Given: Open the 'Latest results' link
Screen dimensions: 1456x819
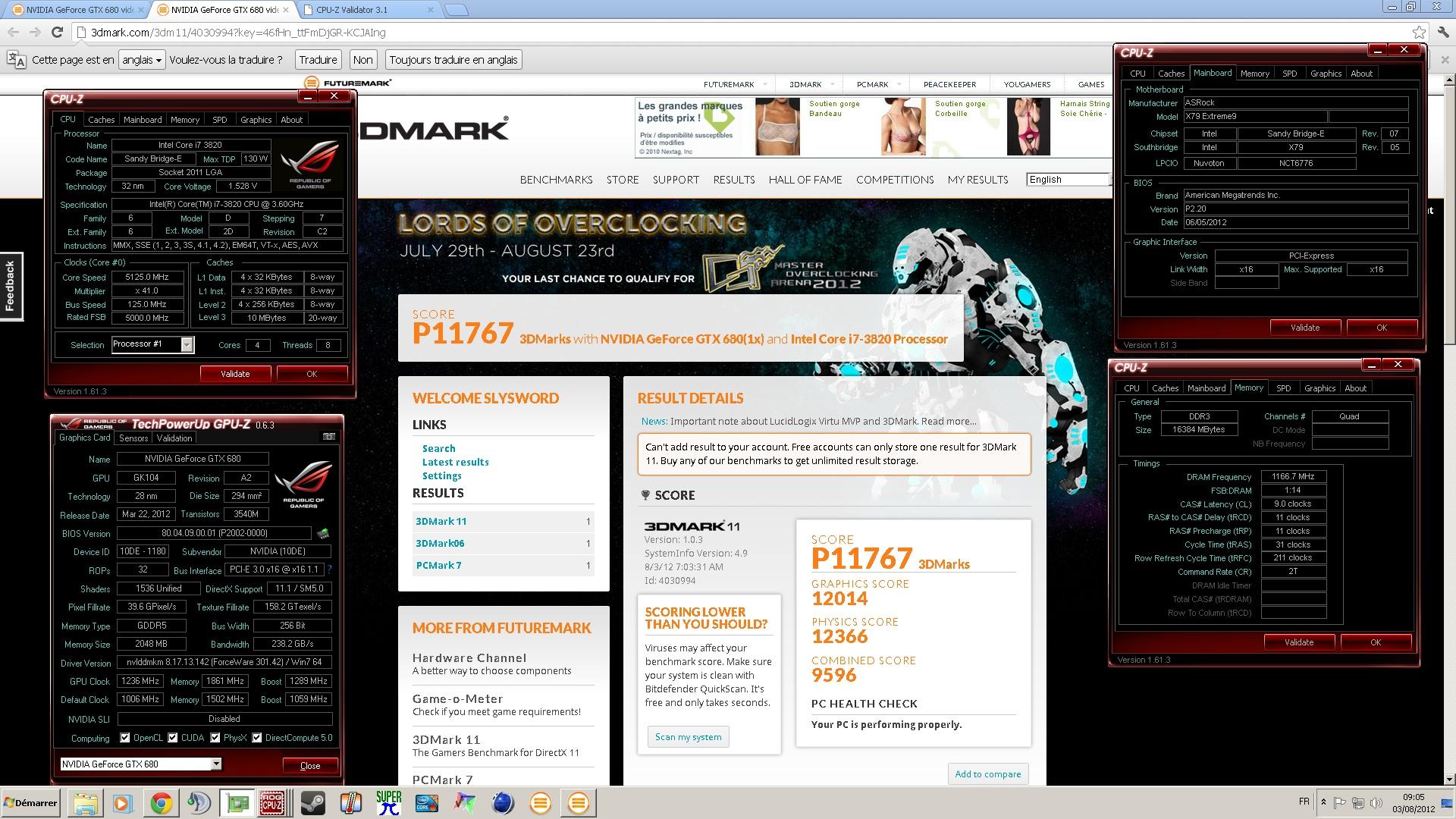Looking at the screenshot, I should pyautogui.click(x=455, y=462).
